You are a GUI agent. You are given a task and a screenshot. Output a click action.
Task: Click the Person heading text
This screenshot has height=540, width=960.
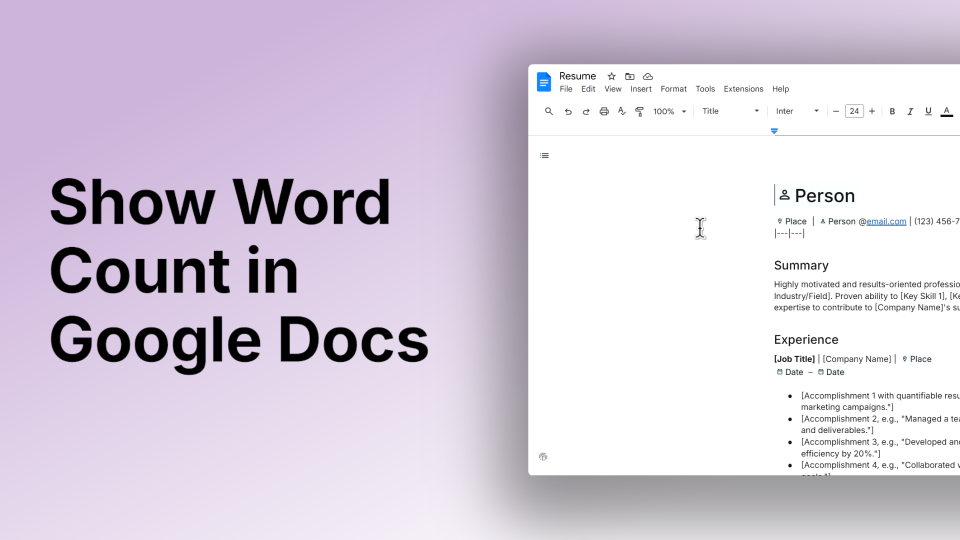(x=825, y=196)
